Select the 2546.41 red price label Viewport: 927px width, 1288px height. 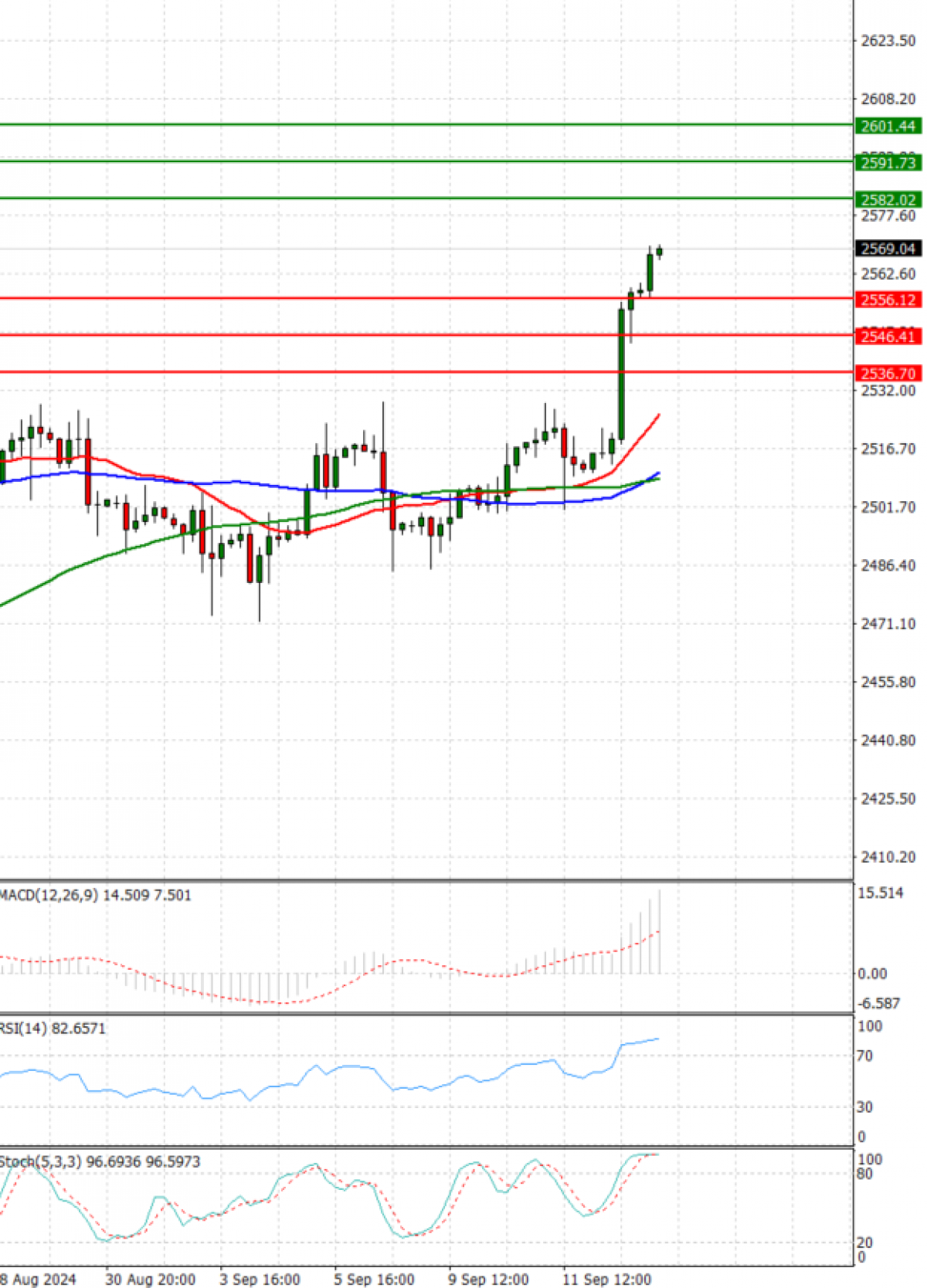[x=888, y=336]
